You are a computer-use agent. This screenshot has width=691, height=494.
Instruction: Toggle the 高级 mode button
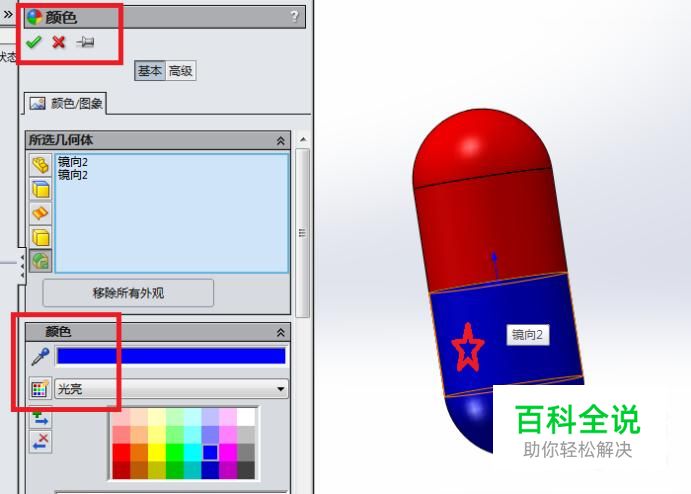(x=181, y=71)
